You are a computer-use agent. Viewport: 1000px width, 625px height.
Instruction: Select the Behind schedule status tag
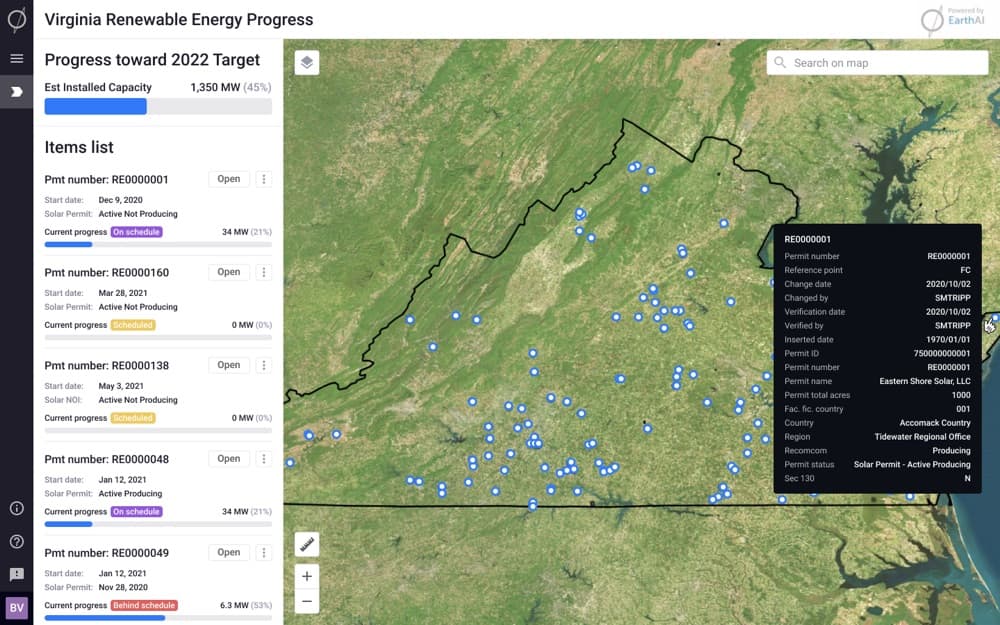(x=144, y=605)
